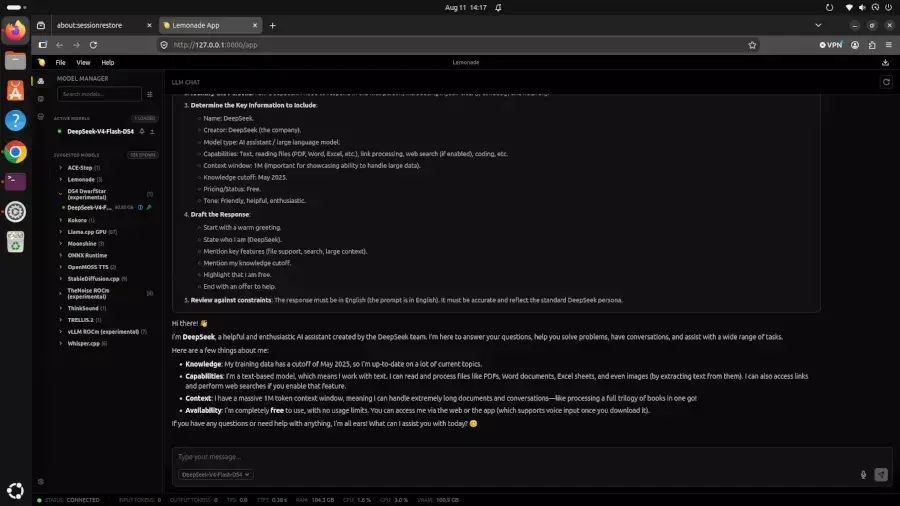This screenshot has height=506, width=900.
Task: Open Firefox application hamburger menu
Action: click(889, 45)
